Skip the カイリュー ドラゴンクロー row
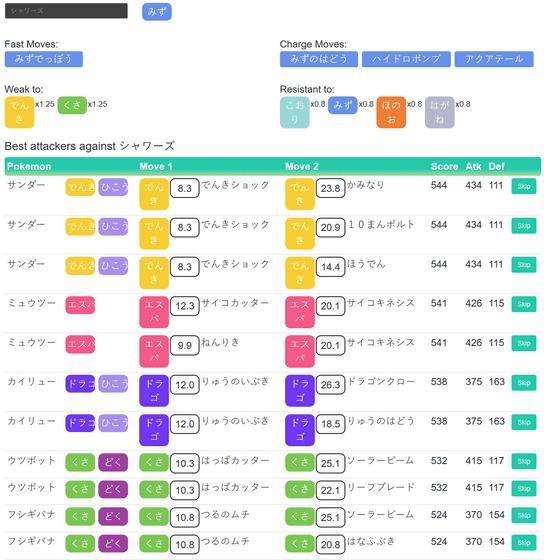The image size is (544, 560). [524, 383]
